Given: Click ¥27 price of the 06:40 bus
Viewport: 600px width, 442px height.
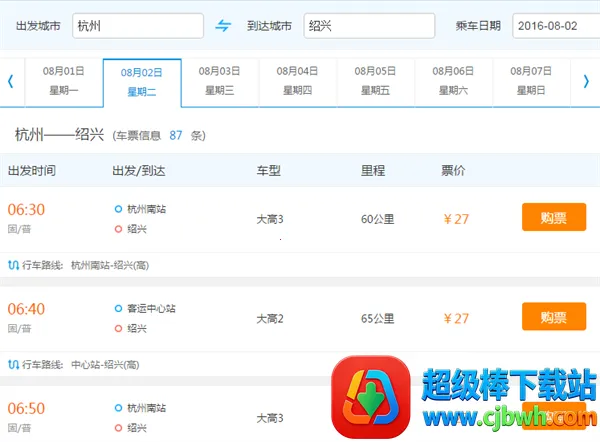Looking at the screenshot, I should coord(456,318).
